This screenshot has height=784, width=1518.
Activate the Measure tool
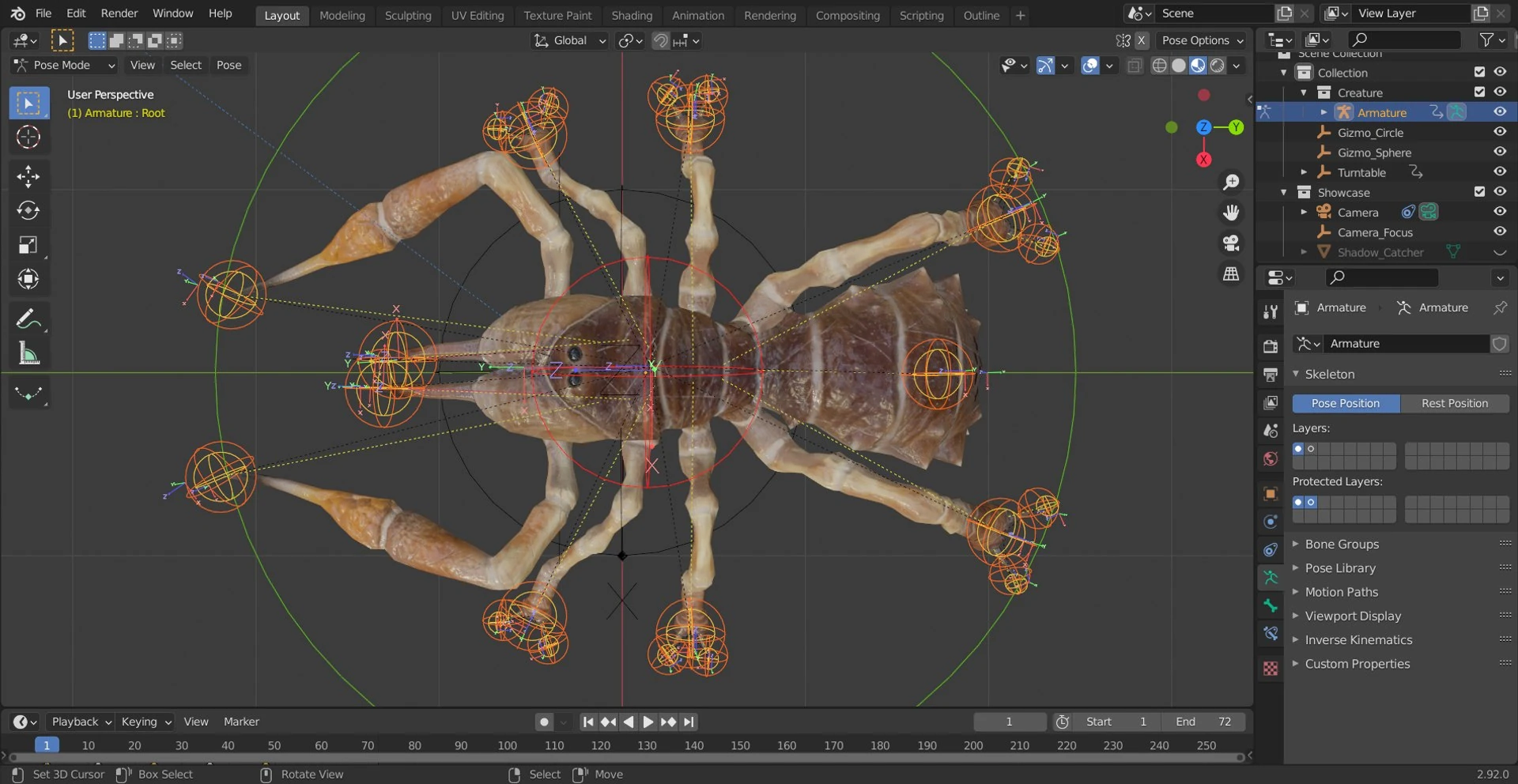pyautogui.click(x=28, y=353)
